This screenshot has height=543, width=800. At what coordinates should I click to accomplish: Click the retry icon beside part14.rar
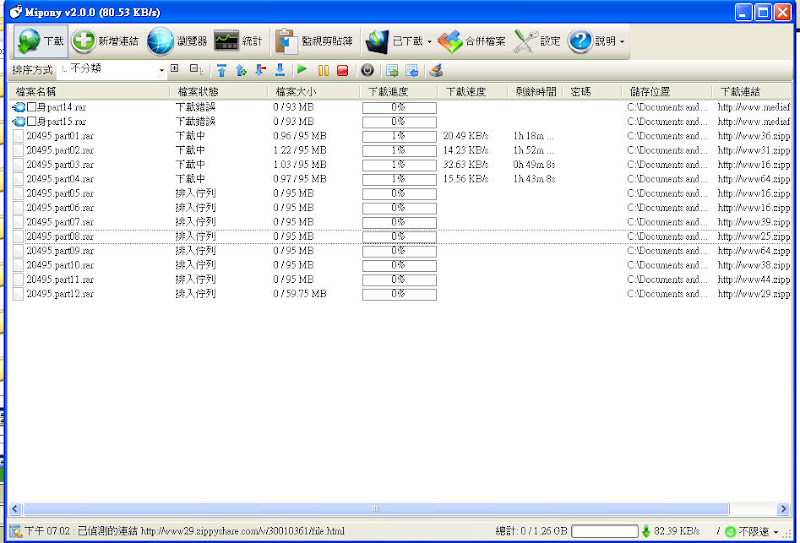19,107
